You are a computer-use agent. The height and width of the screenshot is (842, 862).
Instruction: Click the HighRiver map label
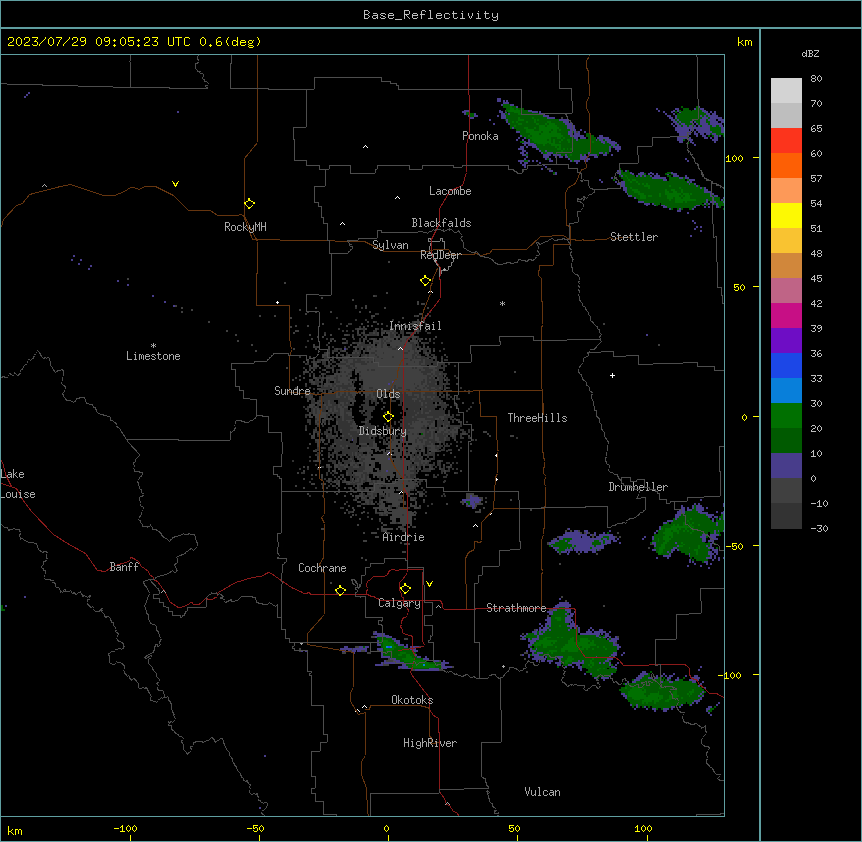click(x=430, y=743)
